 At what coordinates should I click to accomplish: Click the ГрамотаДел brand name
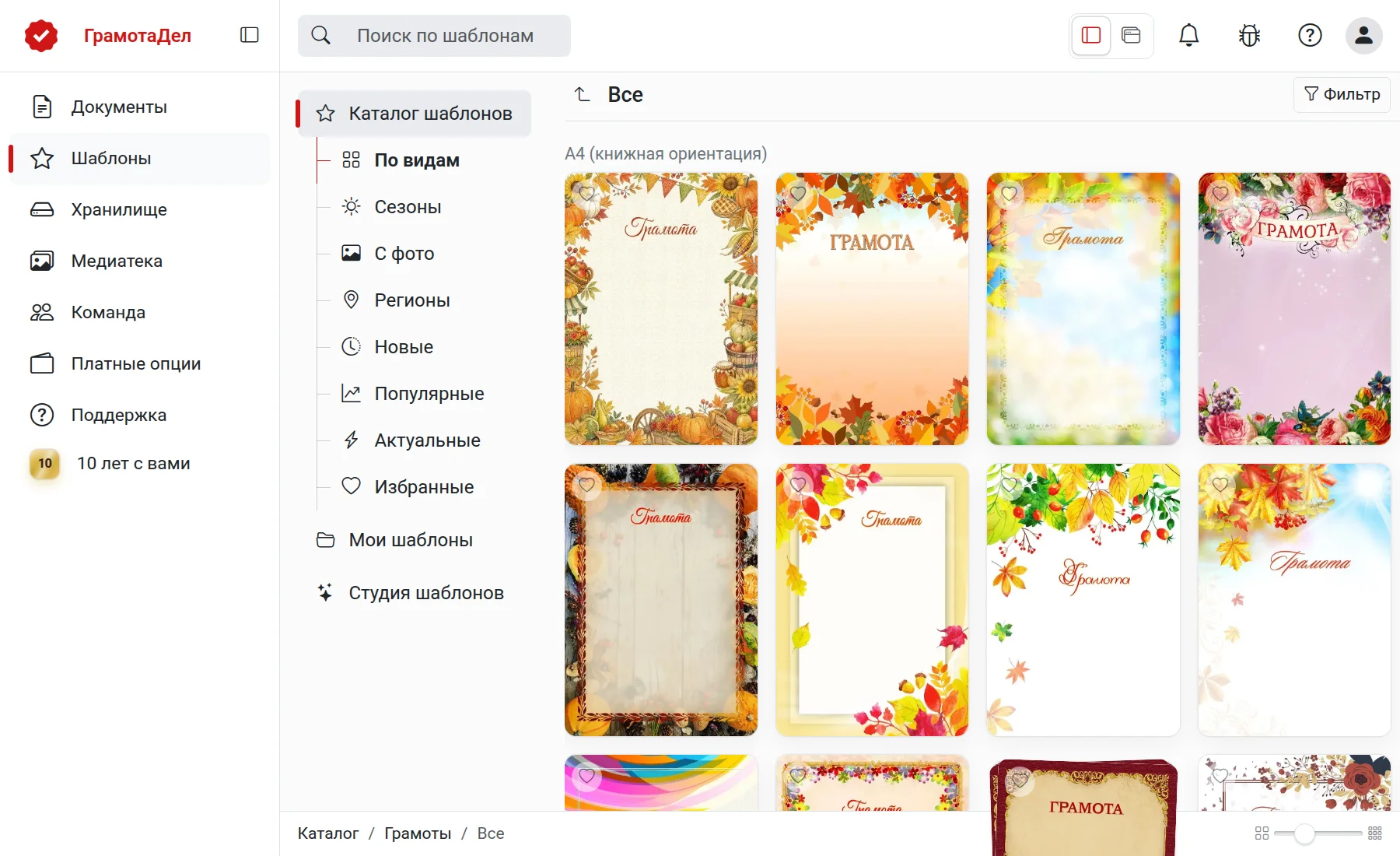click(138, 36)
